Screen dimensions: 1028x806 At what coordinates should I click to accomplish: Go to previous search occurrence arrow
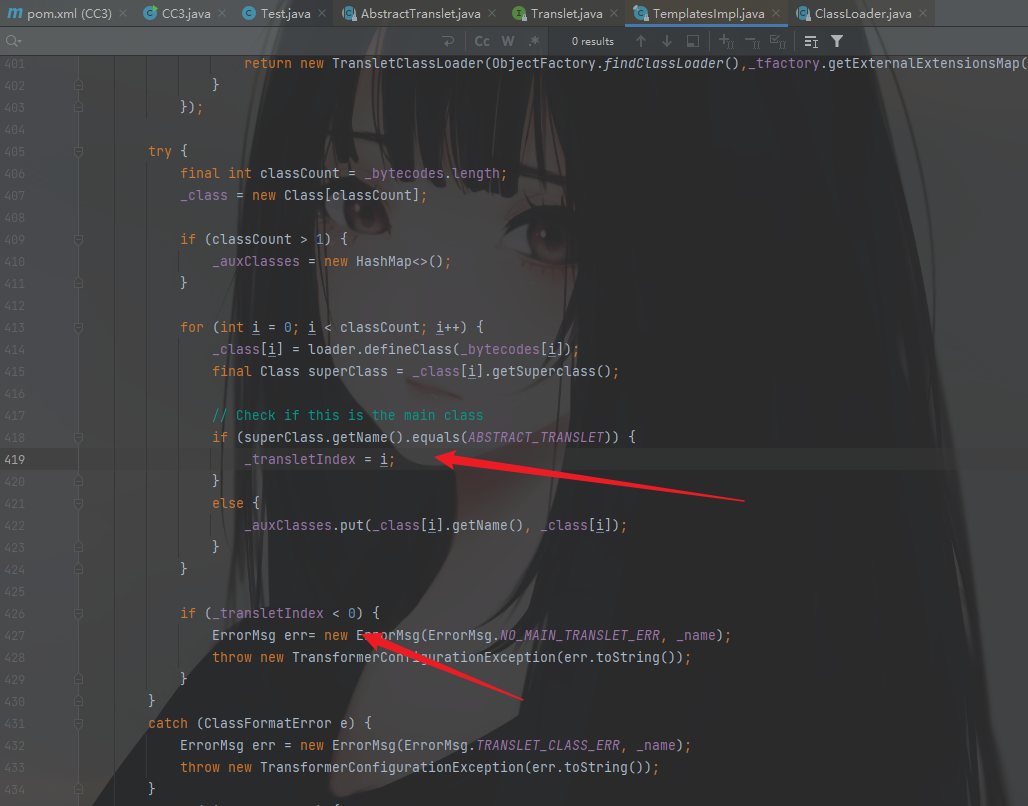coord(641,41)
